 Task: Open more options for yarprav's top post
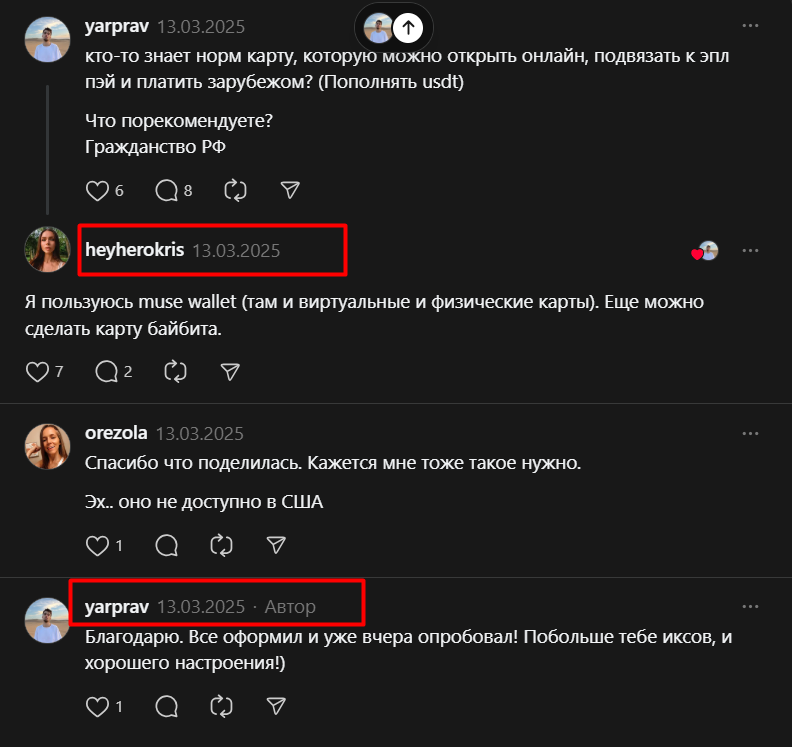750,26
